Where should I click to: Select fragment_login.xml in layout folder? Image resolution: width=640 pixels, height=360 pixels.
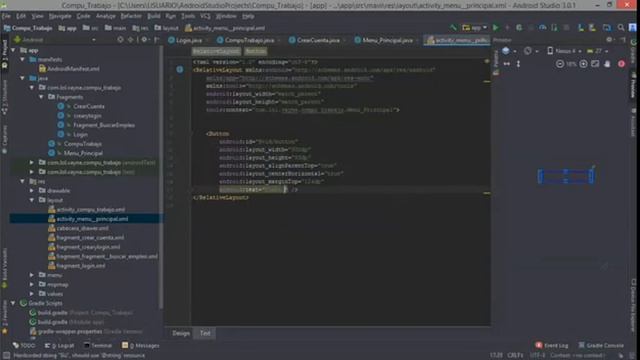(x=77, y=266)
